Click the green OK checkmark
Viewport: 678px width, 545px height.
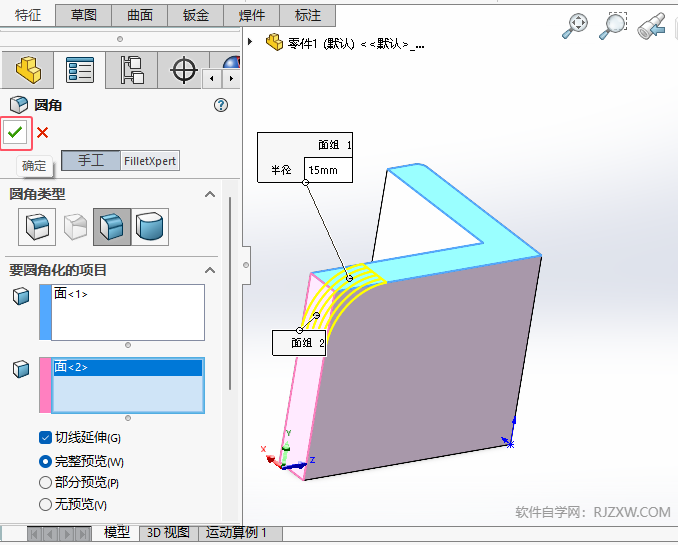16,132
